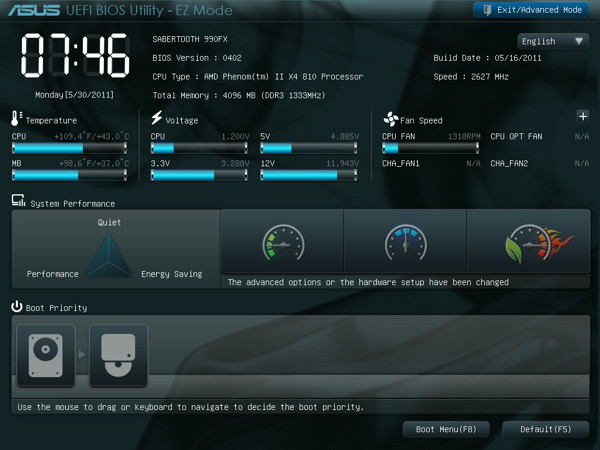This screenshot has width=600, height=450.
Task: Click the 07:46 clock display
Action: click(x=75, y=55)
